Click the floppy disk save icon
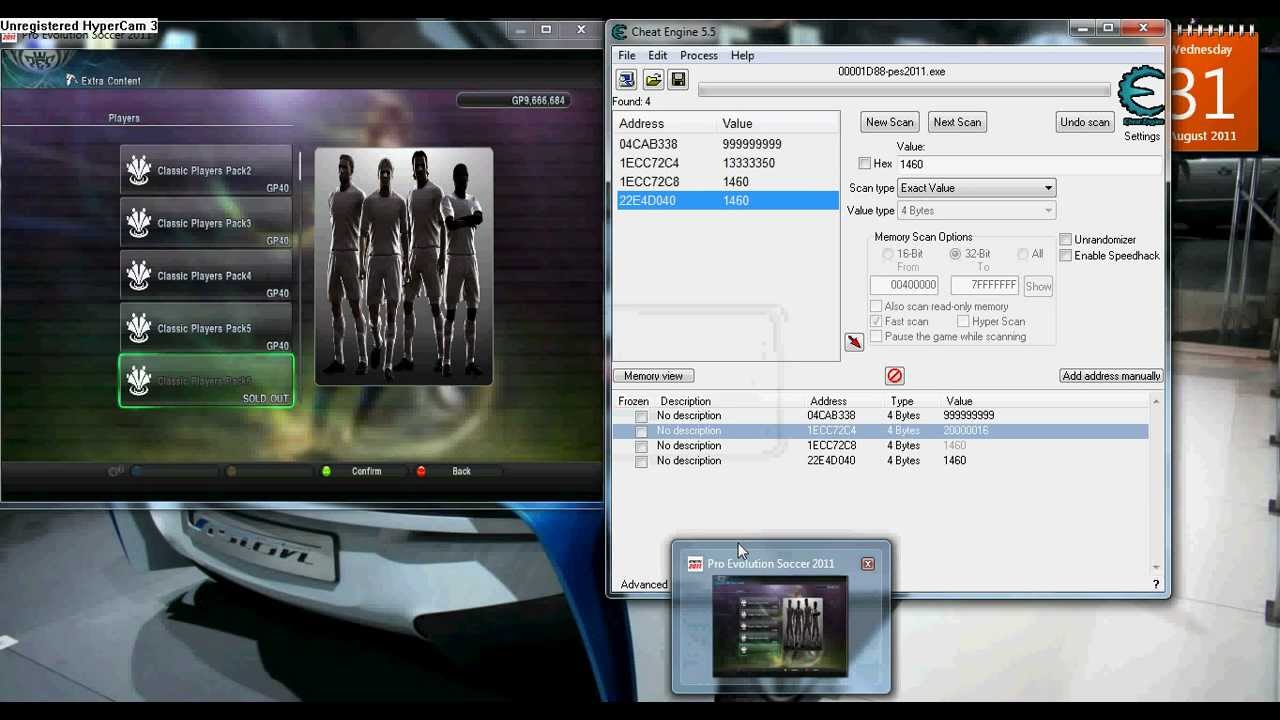Viewport: 1280px width, 720px height. (678, 80)
